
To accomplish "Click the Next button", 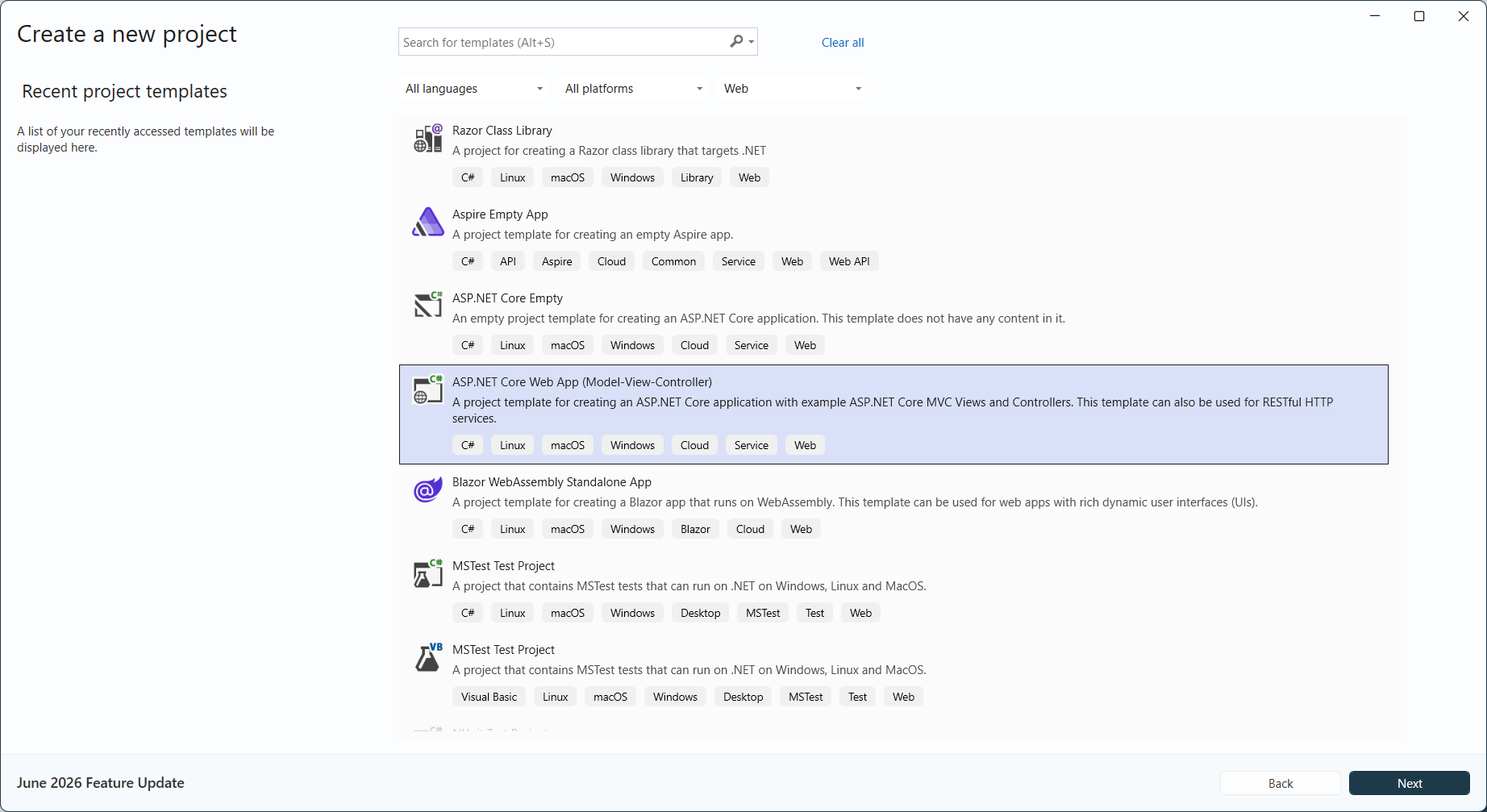I will click(x=1410, y=783).
